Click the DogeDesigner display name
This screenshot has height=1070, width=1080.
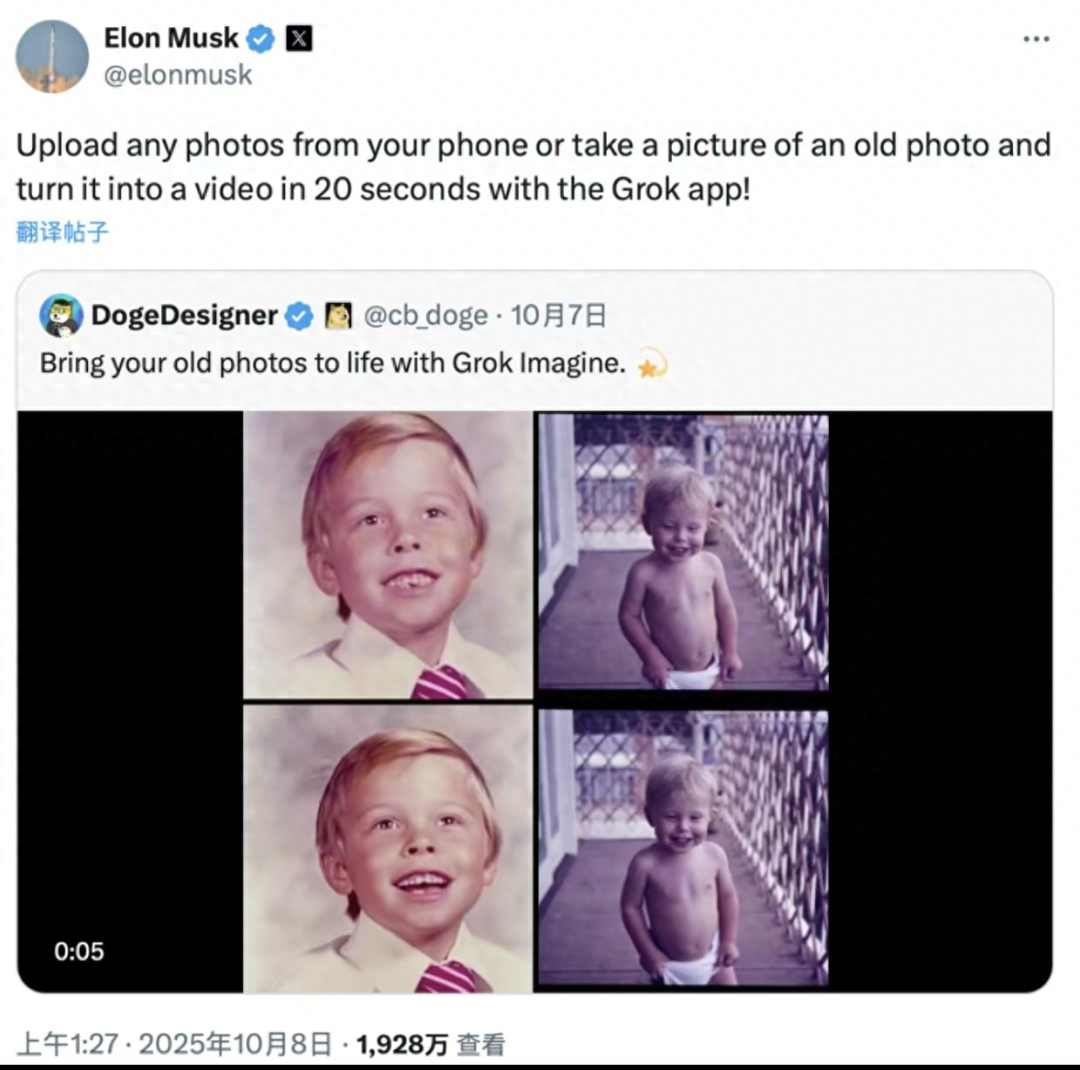click(x=184, y=316)
